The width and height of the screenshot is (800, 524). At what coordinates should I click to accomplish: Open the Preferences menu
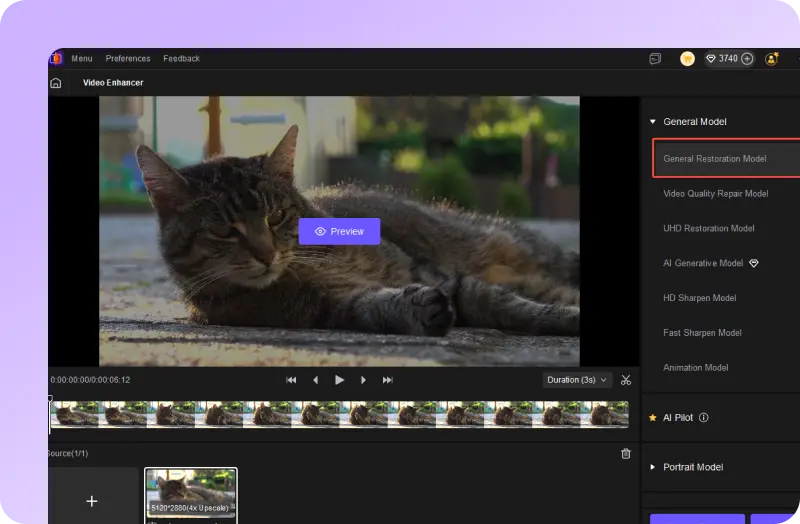128,59
